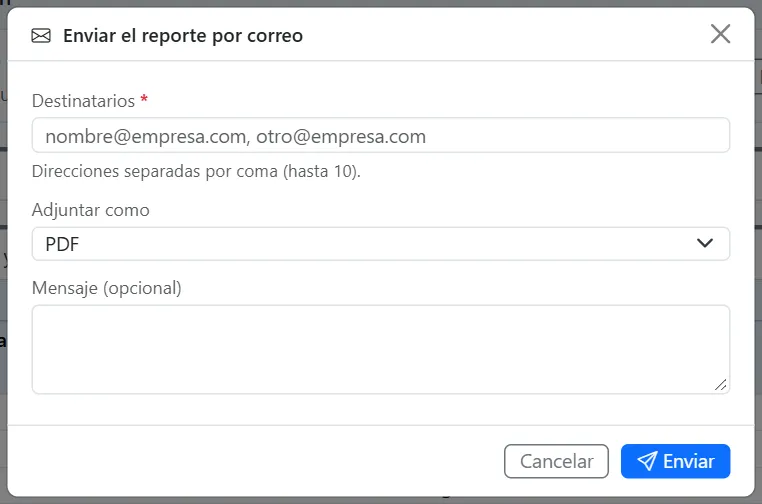Click the envelope icon in dialog title
Viewport: 762px width, 504px height.
pyautogui.click(x=41, y=36)
